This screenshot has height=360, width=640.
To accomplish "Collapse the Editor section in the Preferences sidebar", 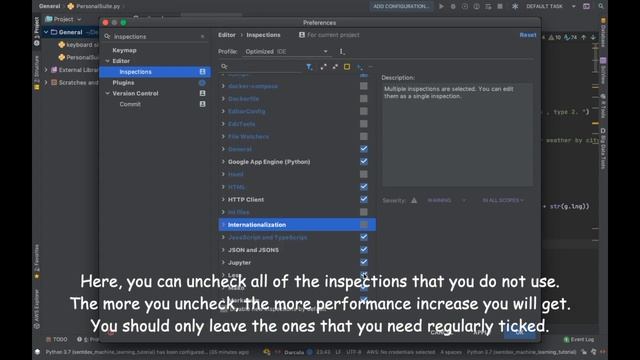I will click(107, 61).
